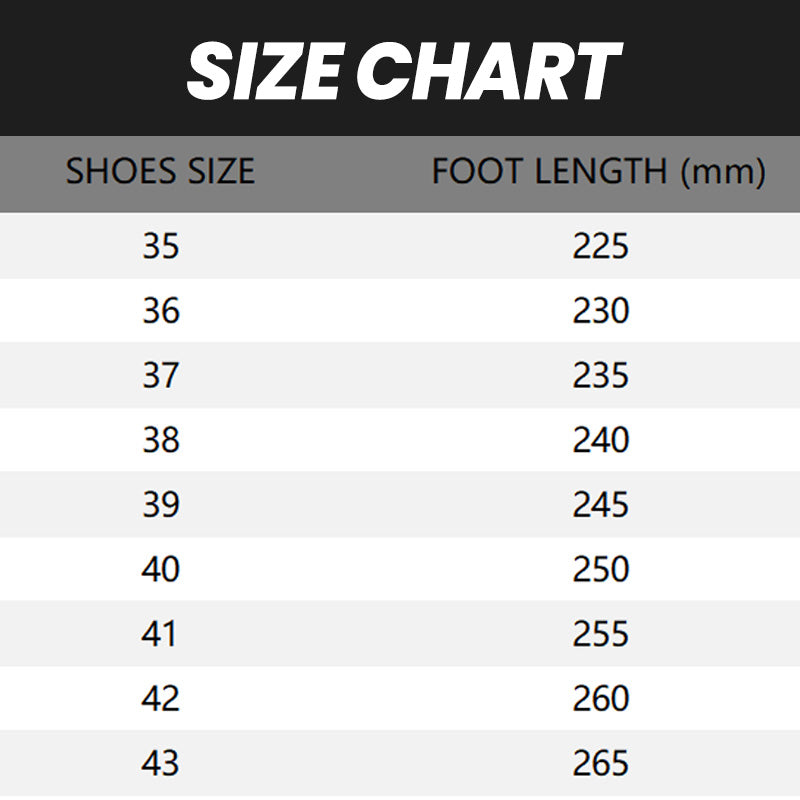This screenshot has width=800, height=800.
Task: Pick shoe size 42 in the chart
Action: (x=160, y=699)
